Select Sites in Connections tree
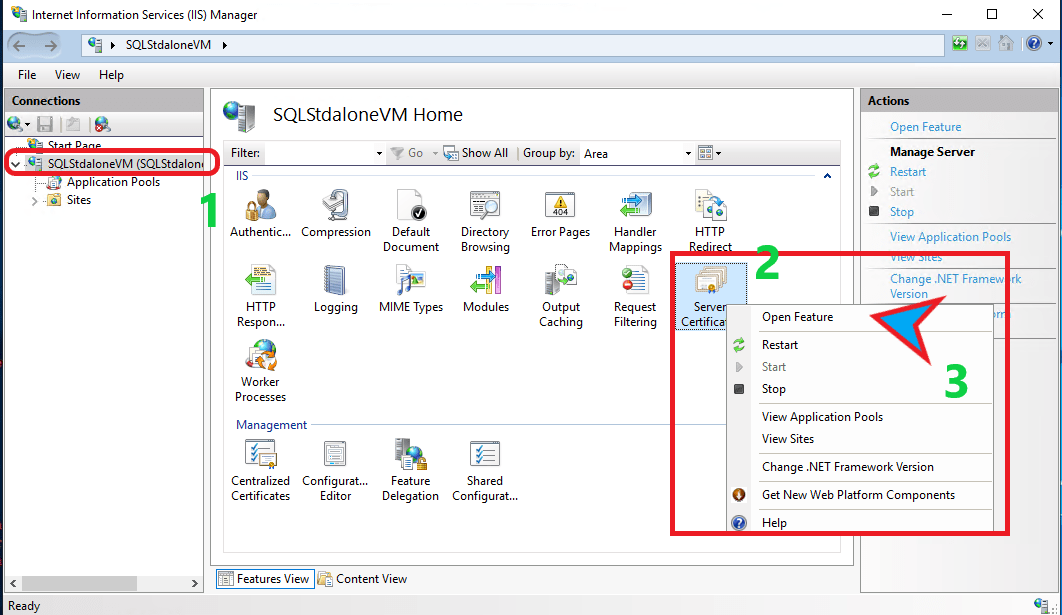1062x615 pixels. (79, 200)
